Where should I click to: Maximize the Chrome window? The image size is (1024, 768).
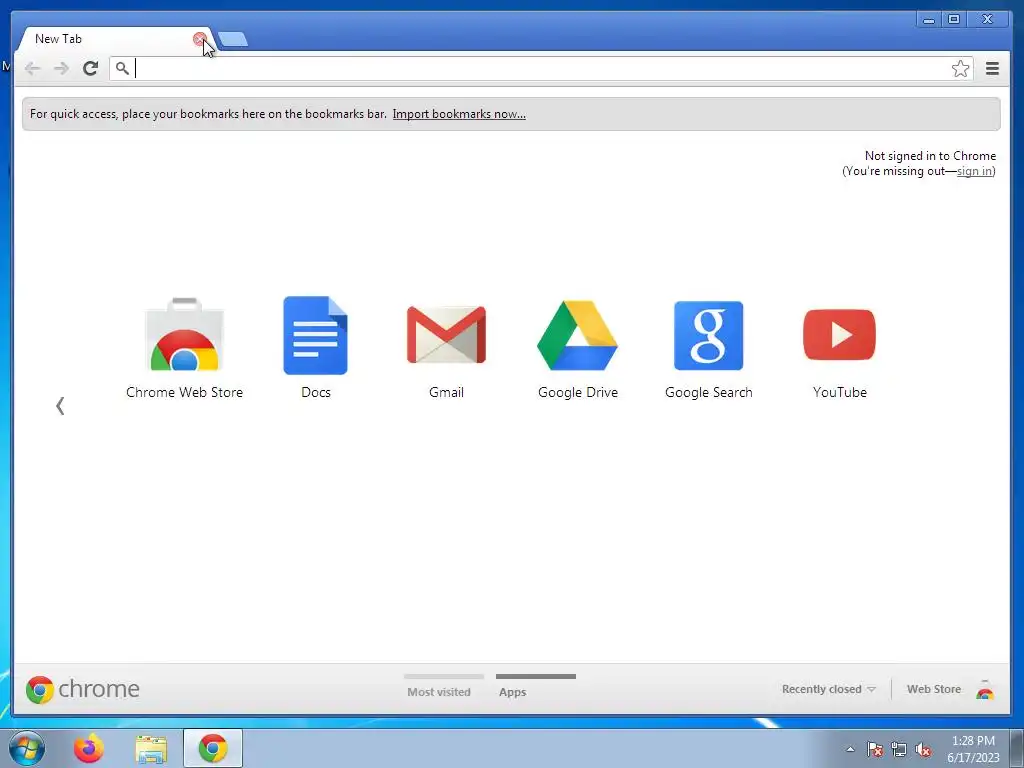pos(953,20)
